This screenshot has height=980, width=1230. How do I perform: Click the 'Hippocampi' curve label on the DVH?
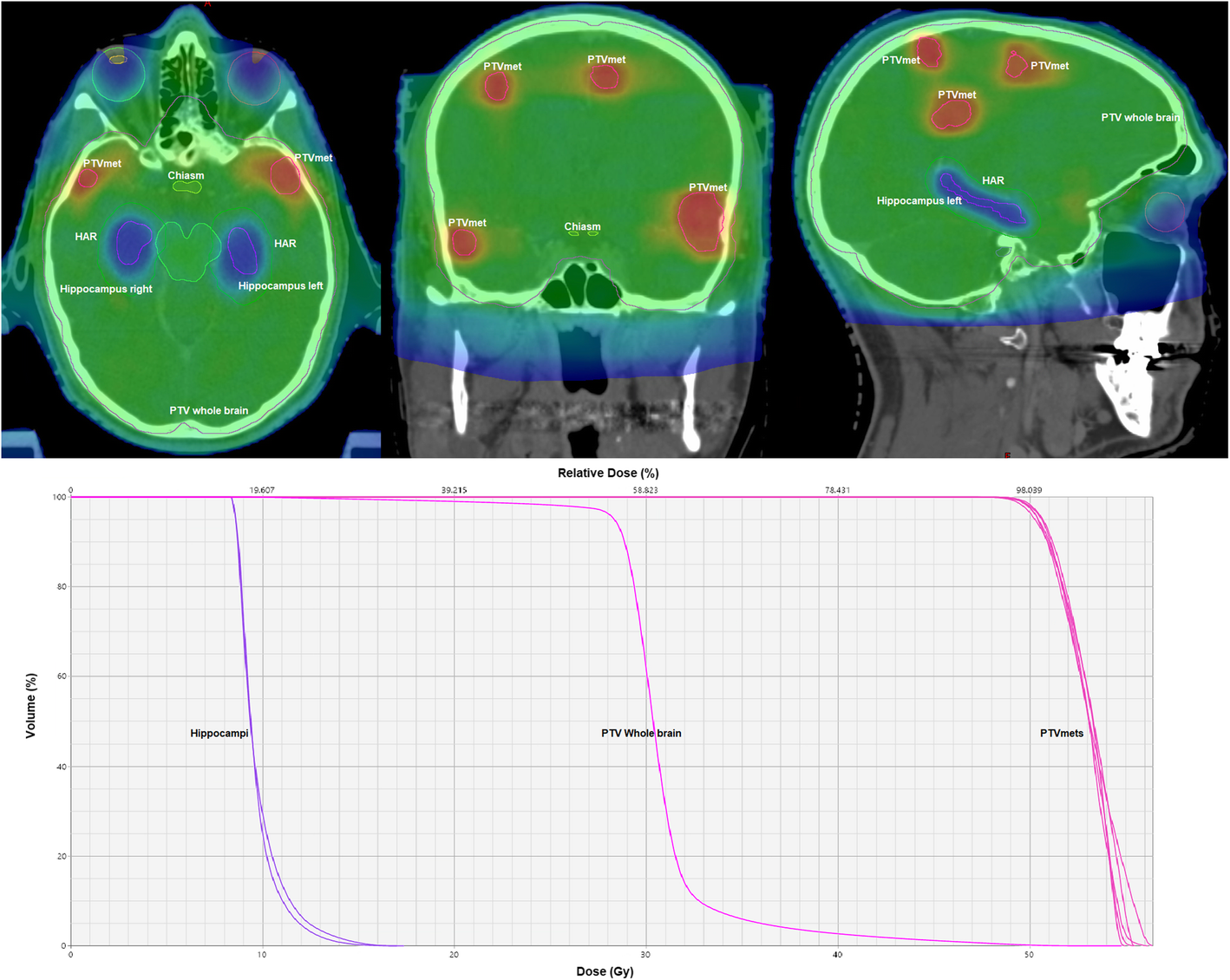(219, 733)
